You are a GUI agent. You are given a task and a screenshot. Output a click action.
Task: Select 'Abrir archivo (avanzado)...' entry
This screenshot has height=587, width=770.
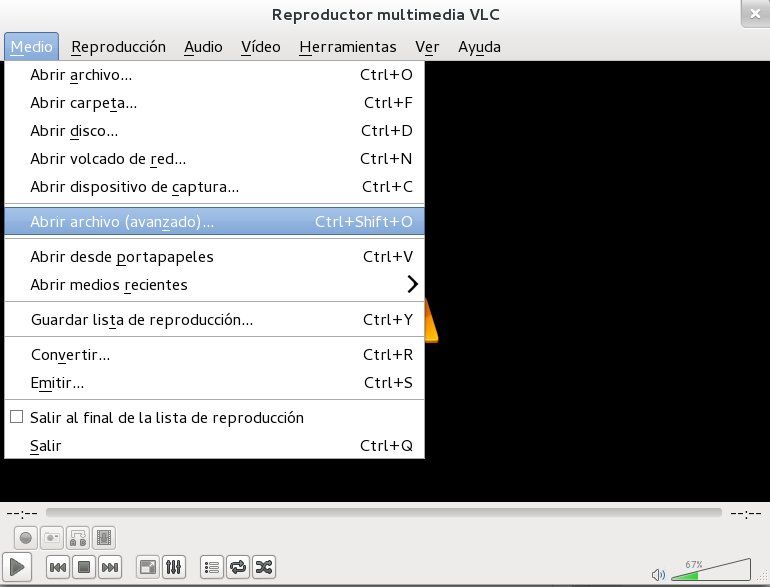pyautogui.click(x=215, y=222)
